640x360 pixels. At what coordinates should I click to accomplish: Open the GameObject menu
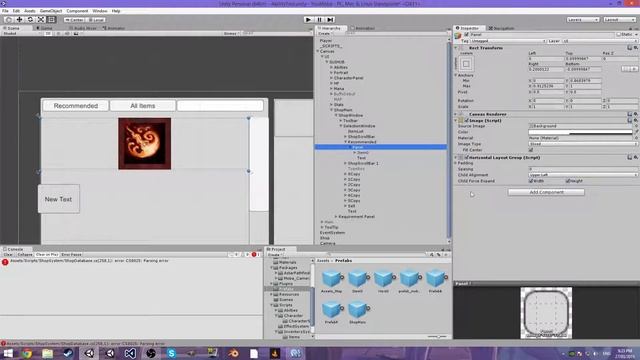tap(51, 11)
